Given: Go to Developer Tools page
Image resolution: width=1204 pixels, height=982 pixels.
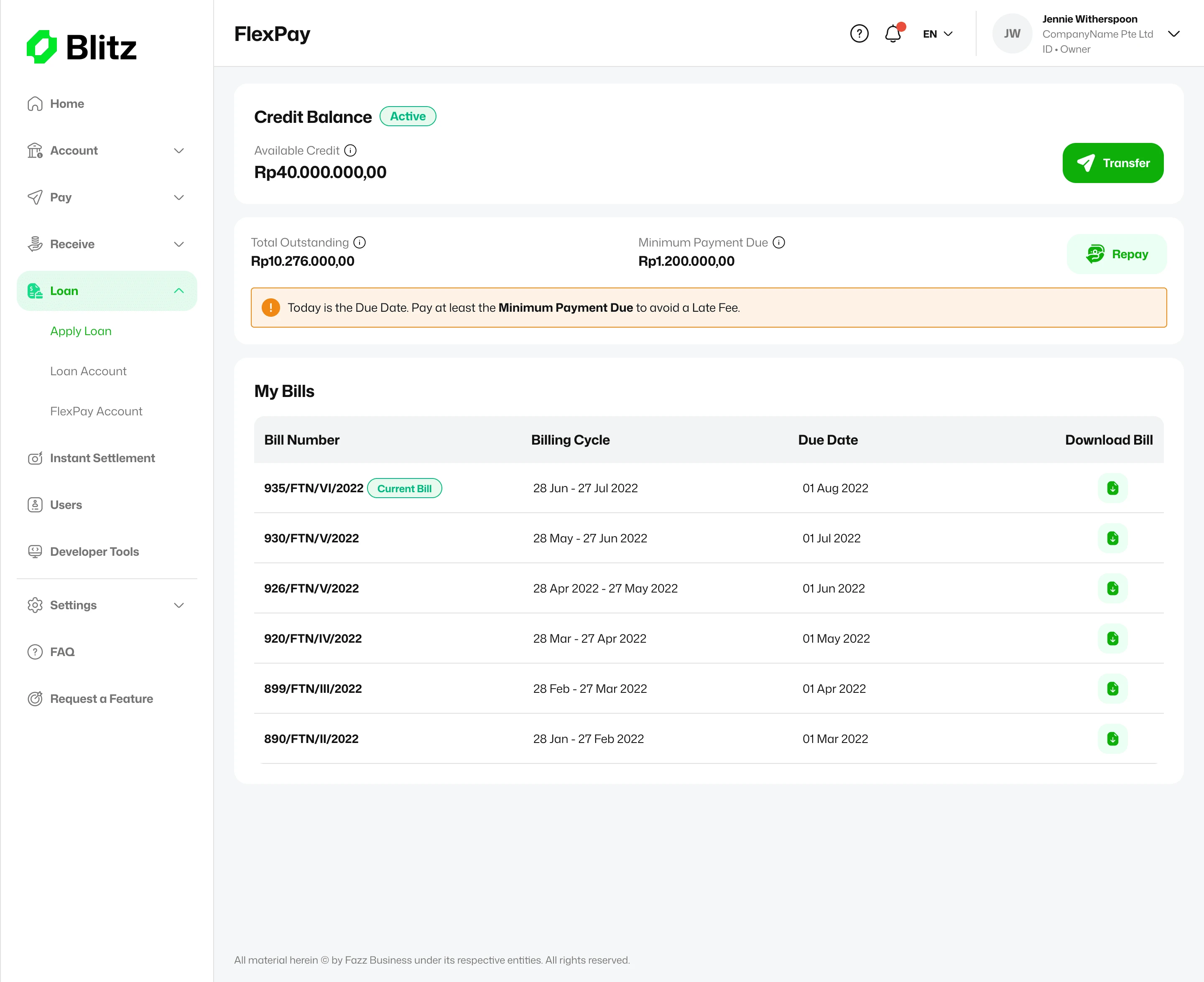Looking at the screenshot, I should click(x=94, y=552).
